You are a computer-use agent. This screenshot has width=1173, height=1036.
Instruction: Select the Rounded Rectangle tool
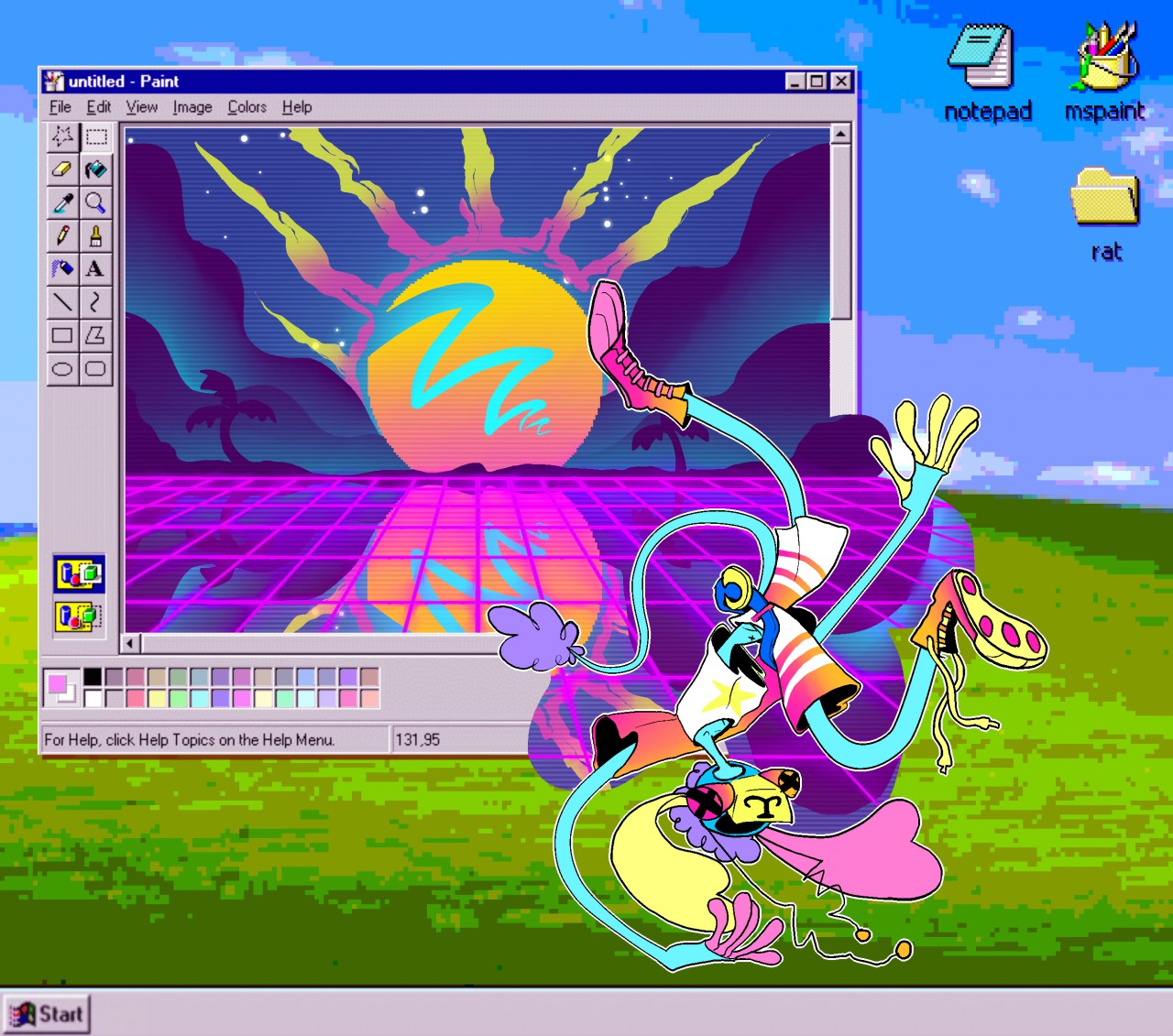coord(96,369)
